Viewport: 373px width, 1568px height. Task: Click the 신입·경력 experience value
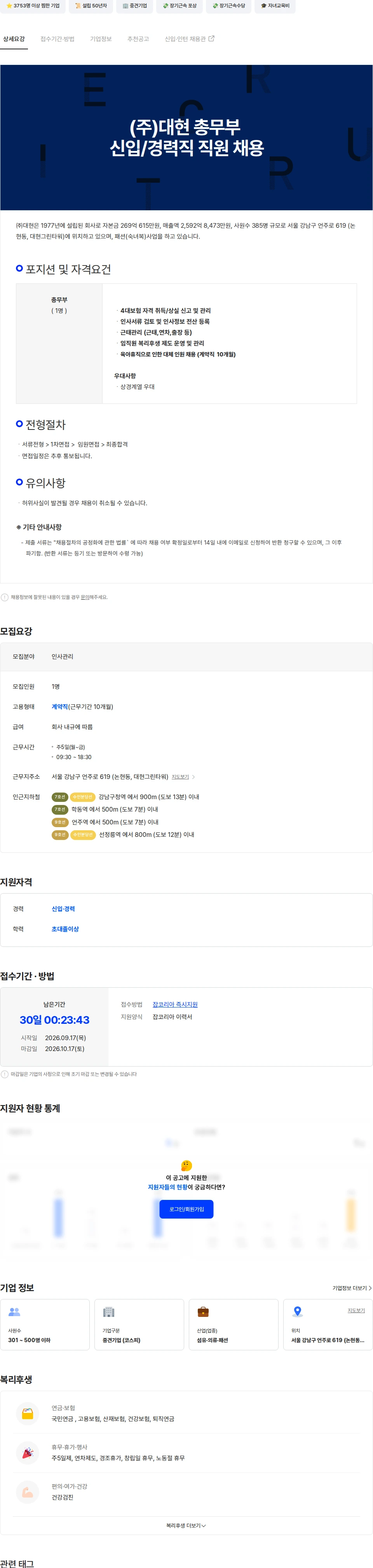(63, 909)
